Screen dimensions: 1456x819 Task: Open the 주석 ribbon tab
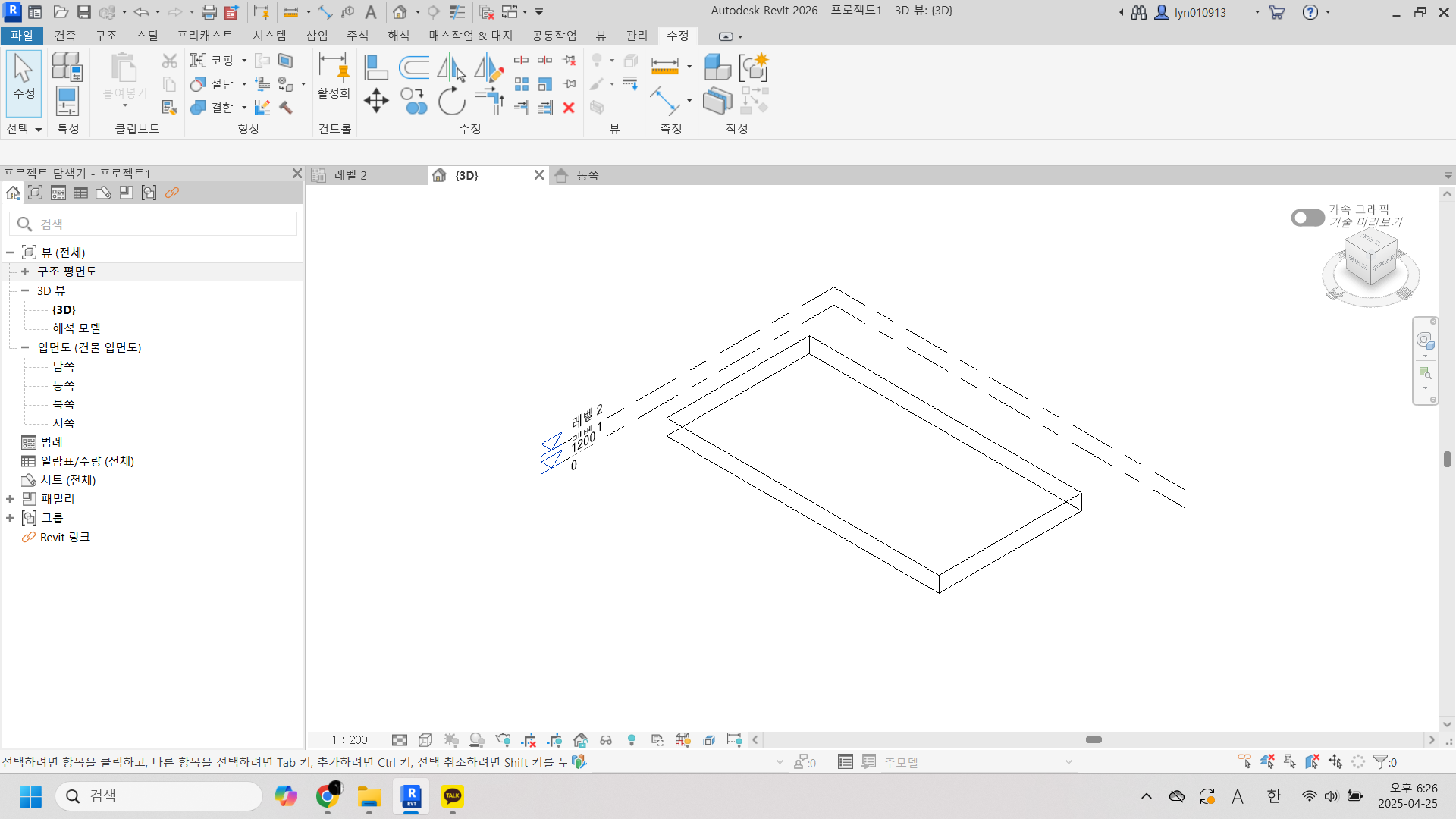pos(357,36)
